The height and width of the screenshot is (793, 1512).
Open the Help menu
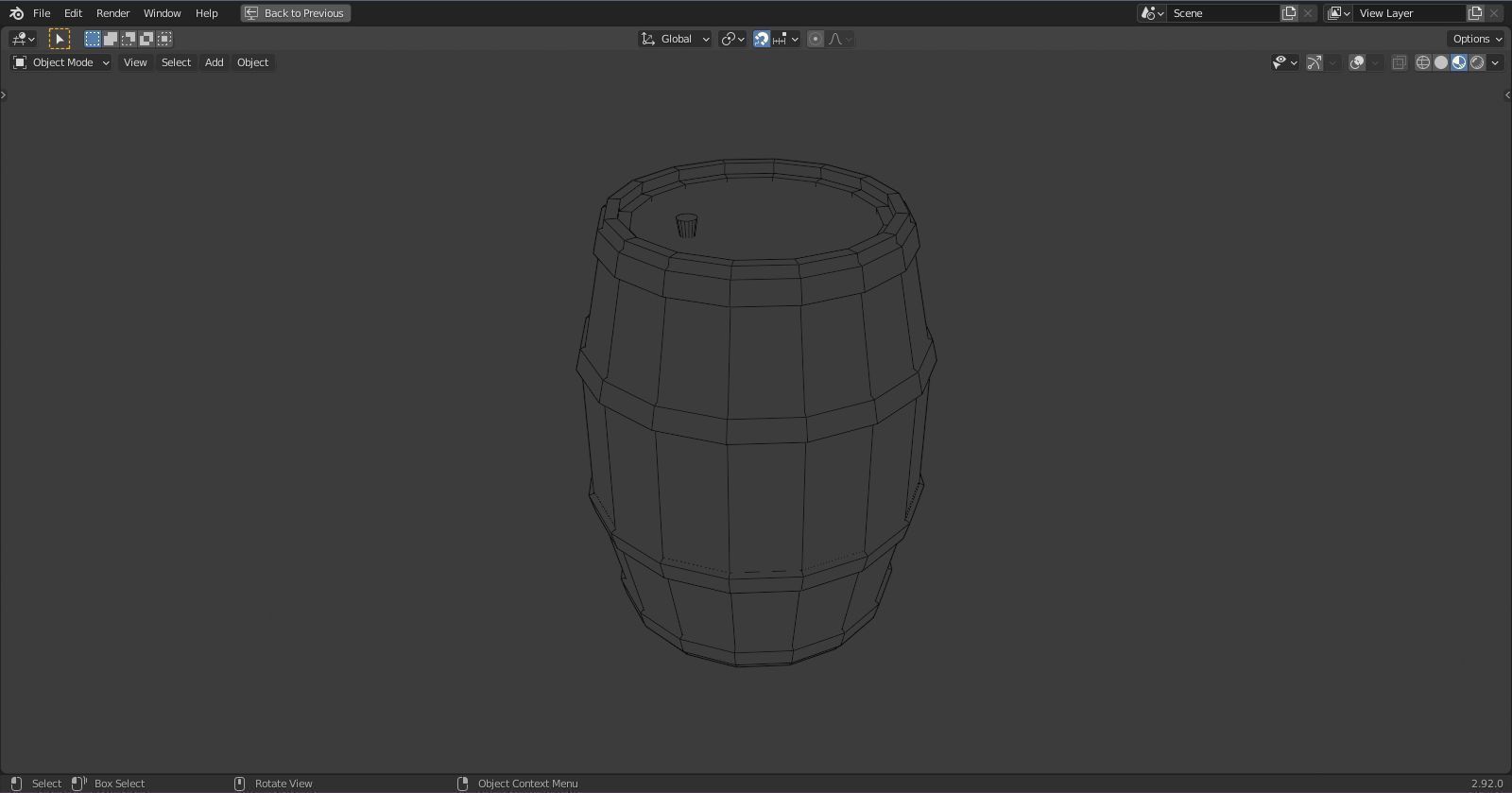pyautogui.click(x=206, y=13)
